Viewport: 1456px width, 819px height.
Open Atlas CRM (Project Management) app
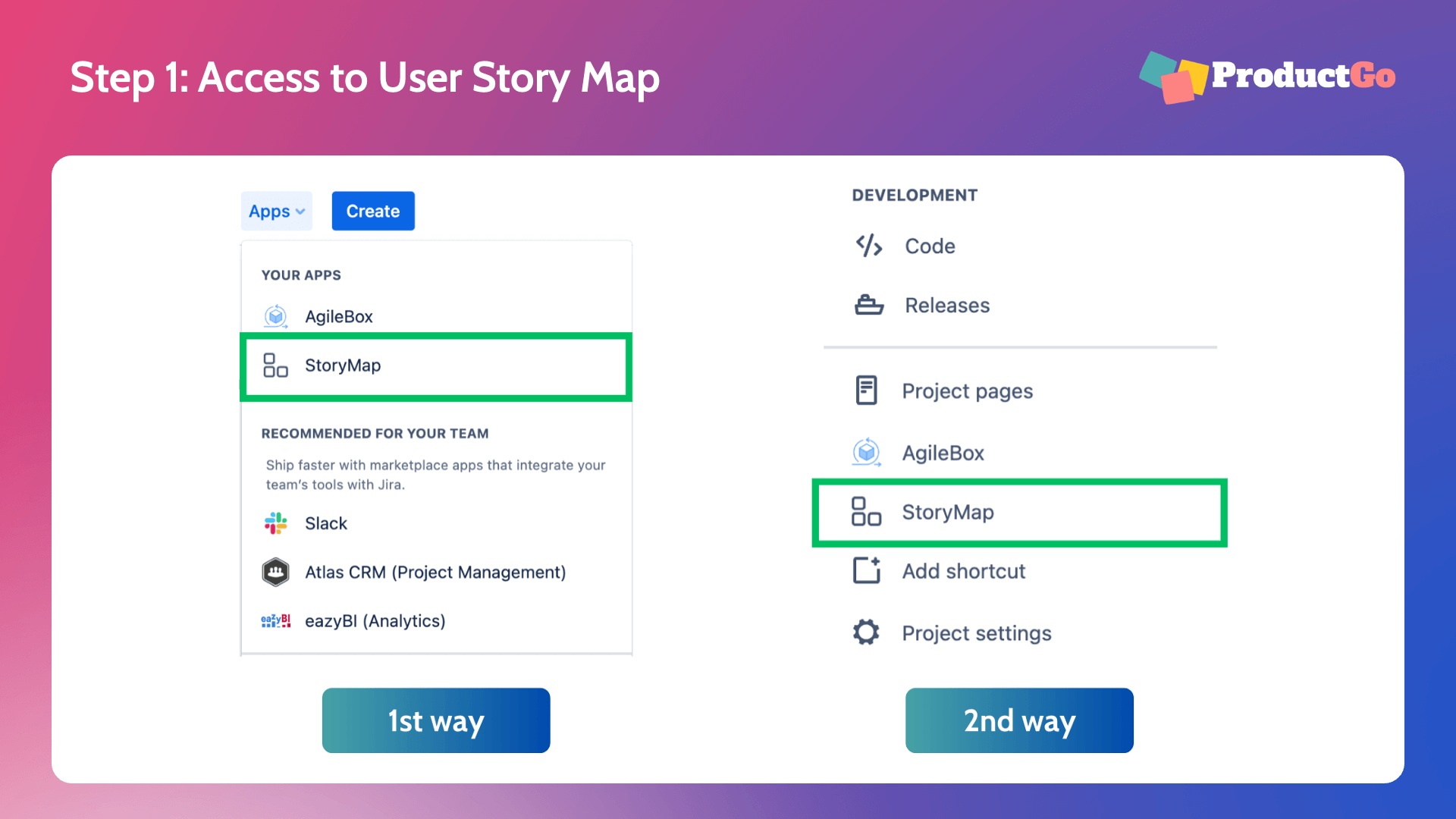coord(435,572)
